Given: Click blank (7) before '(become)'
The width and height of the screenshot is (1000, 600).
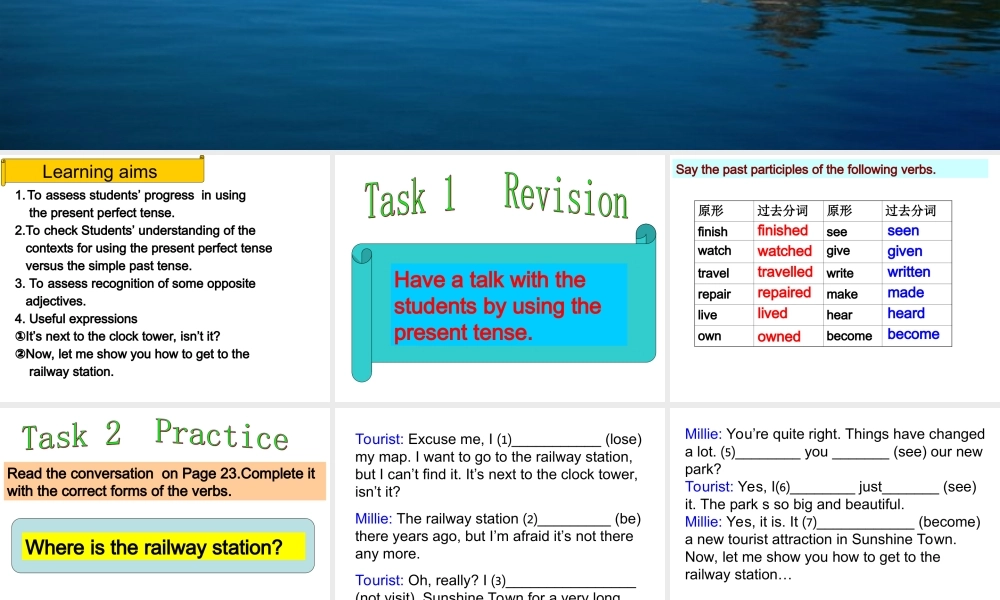Looking at the screenshot, I should tap(865, 523).
